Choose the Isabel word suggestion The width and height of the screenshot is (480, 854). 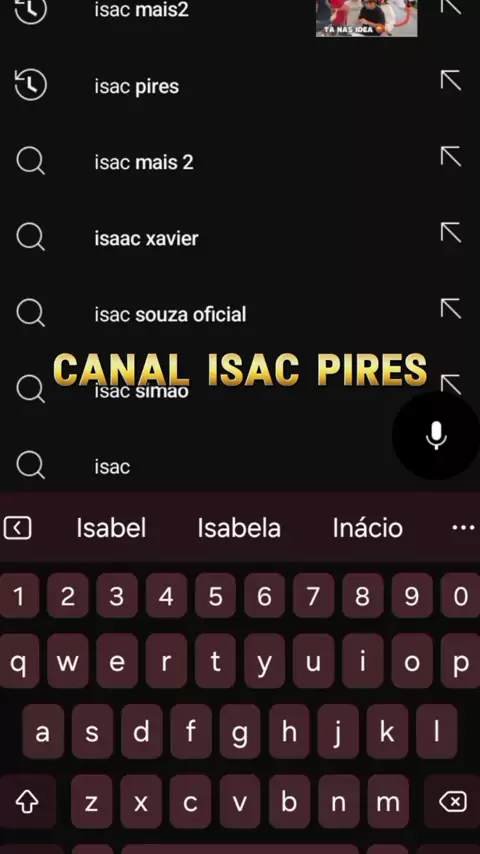[x=111, y=528]
